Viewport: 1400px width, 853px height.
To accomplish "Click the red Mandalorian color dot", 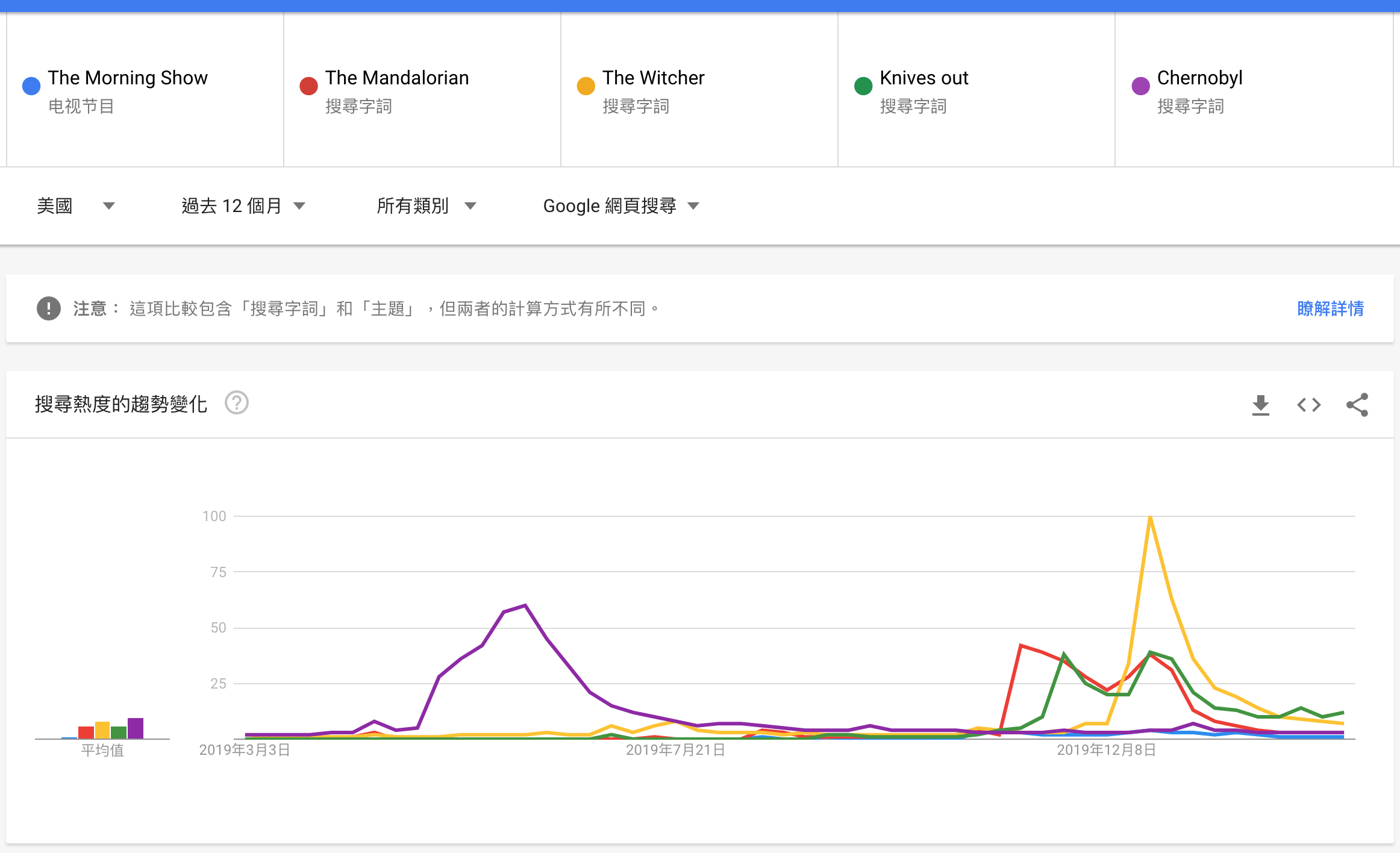I will pos(308,86).
